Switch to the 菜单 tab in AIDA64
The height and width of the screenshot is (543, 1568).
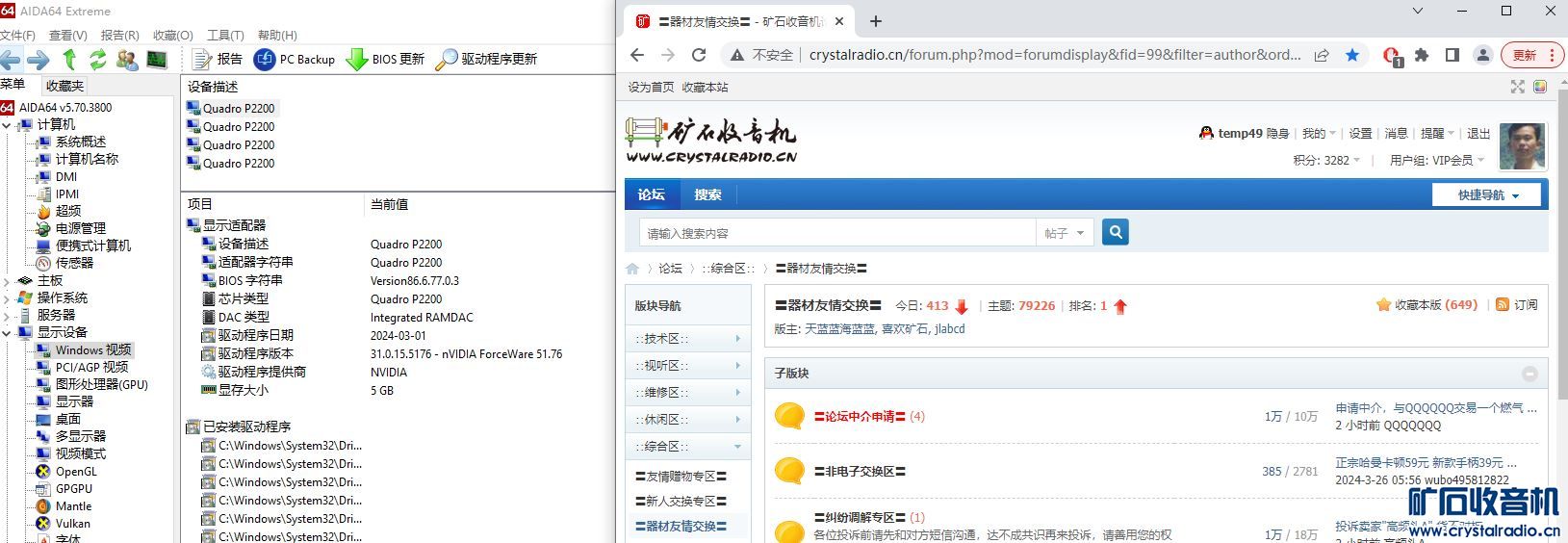(13, 85)
